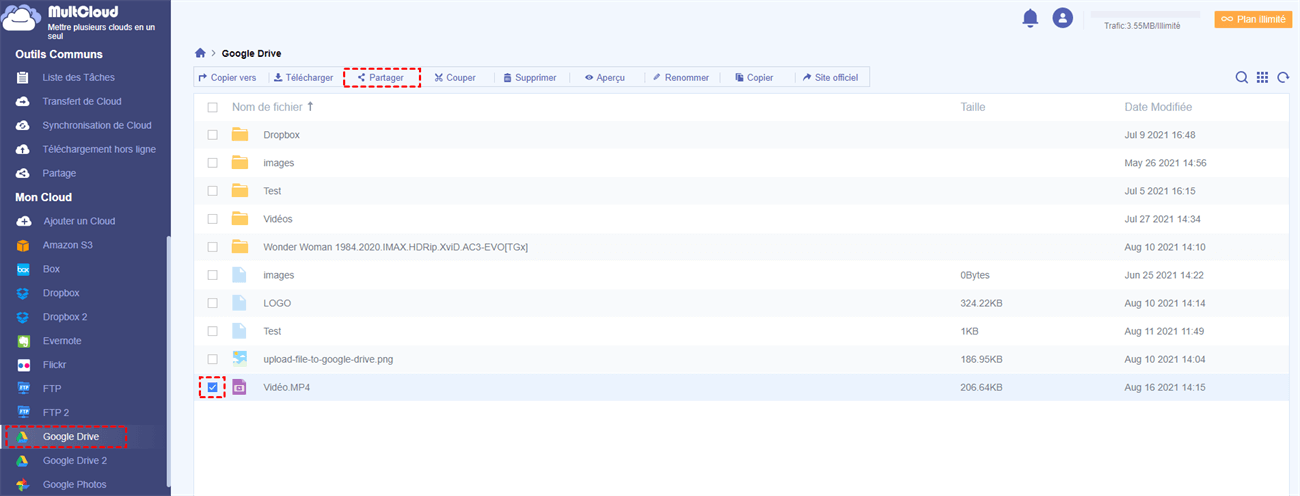Open the Dropbox folder
Image resolution: width=1300 pixels, height=496 pixels.
tap(281, 135)
